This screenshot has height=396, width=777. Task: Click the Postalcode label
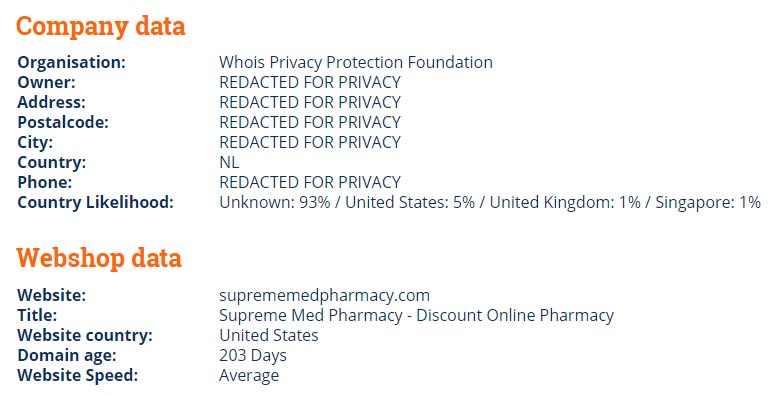pos(63,122)
